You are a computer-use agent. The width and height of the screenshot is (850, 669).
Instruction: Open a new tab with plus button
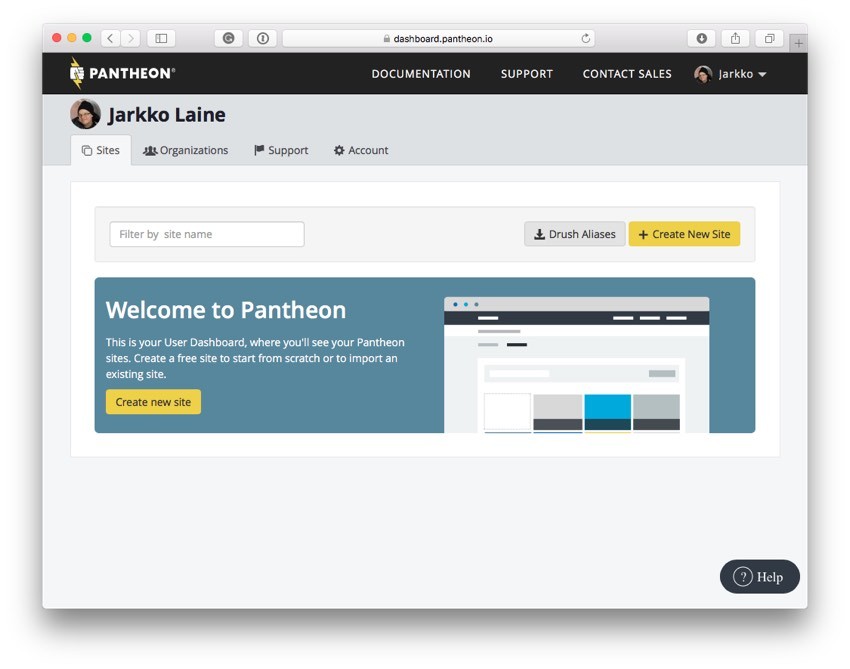point(798,43)
